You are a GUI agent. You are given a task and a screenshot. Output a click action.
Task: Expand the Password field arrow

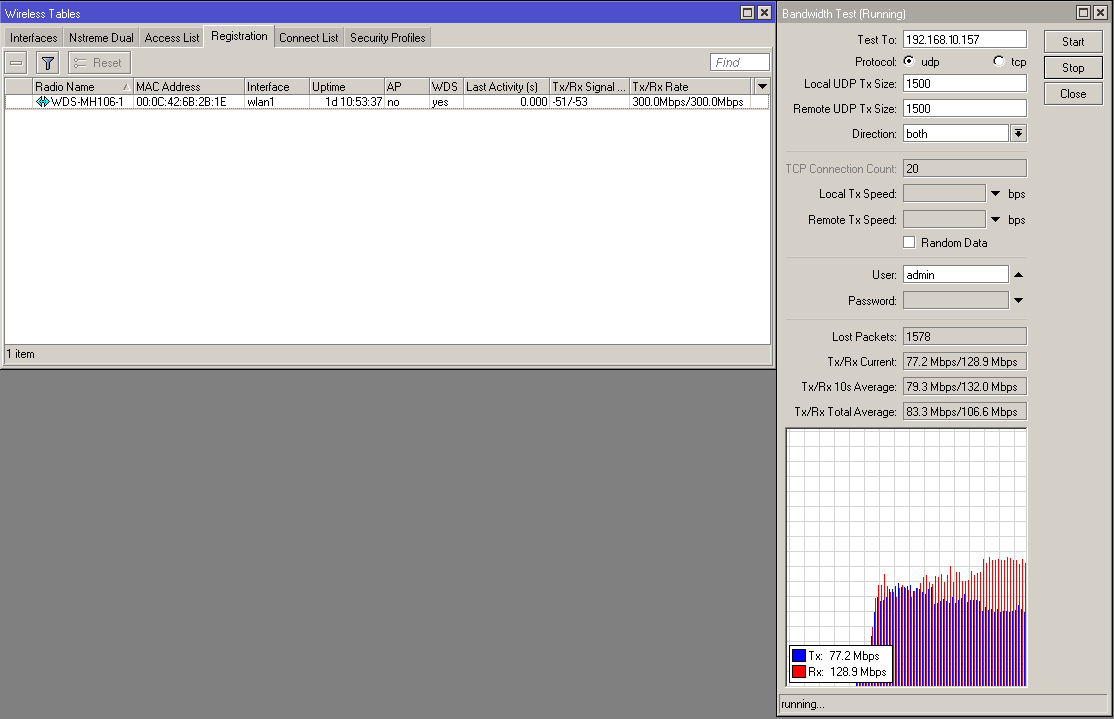click(x=1018, y=301)
